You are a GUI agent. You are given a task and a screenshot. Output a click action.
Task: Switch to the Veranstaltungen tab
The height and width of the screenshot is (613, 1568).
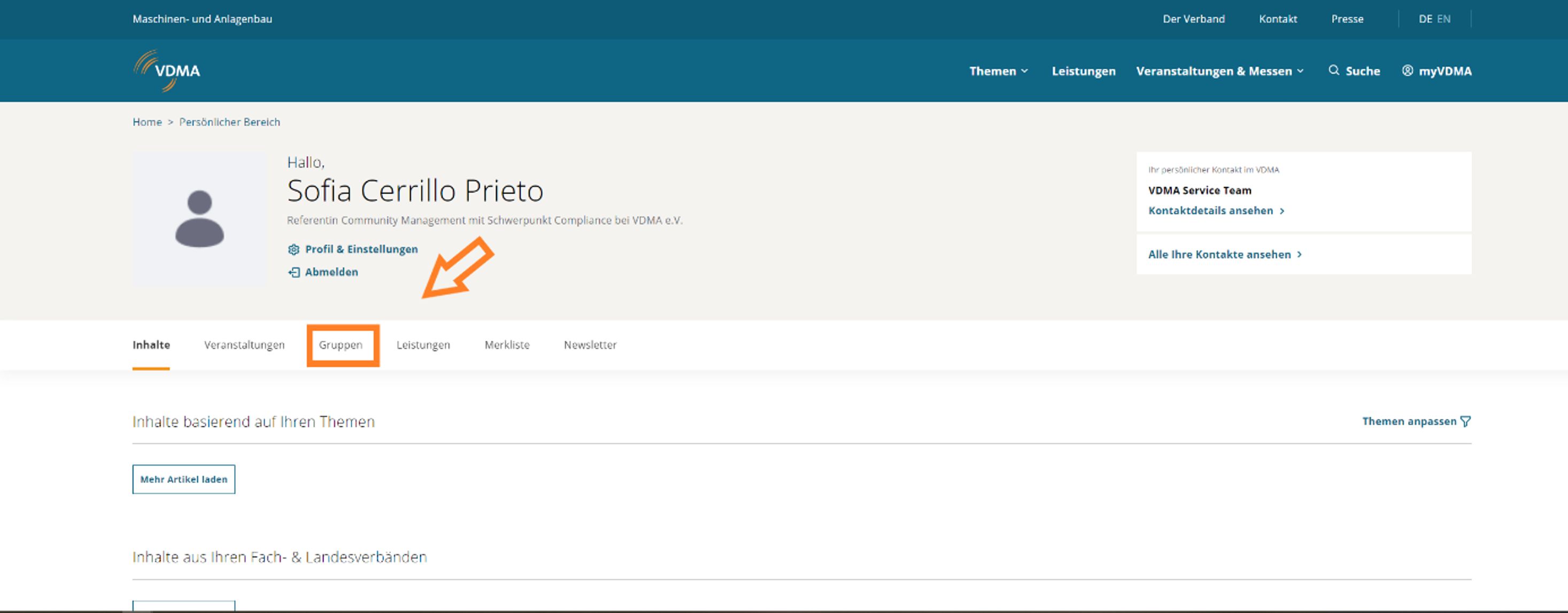pyautogui.click(x=244, y=345)
